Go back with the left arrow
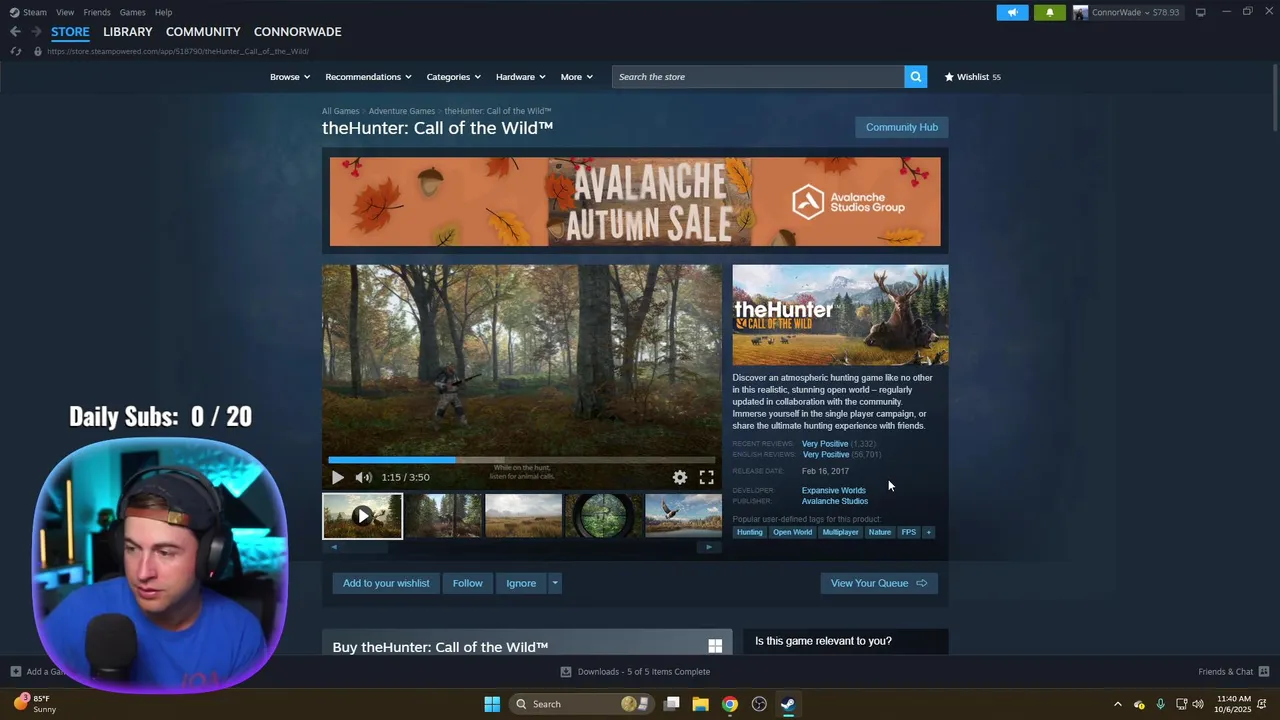This screenshot has width=1280, height=720. tap(15, 32)
